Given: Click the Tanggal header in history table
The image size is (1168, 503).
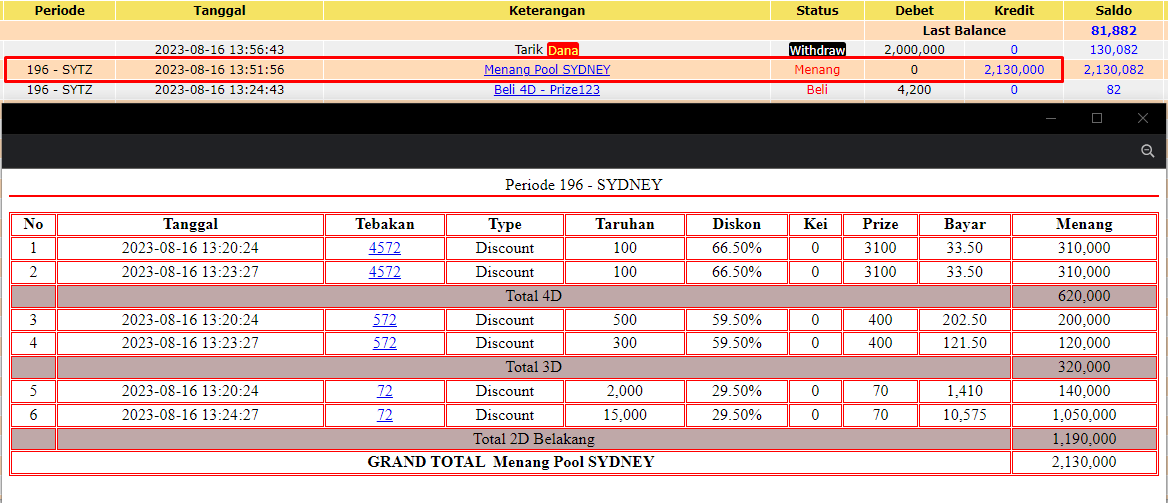Looking at the screenshot, I should pos(219,10).
